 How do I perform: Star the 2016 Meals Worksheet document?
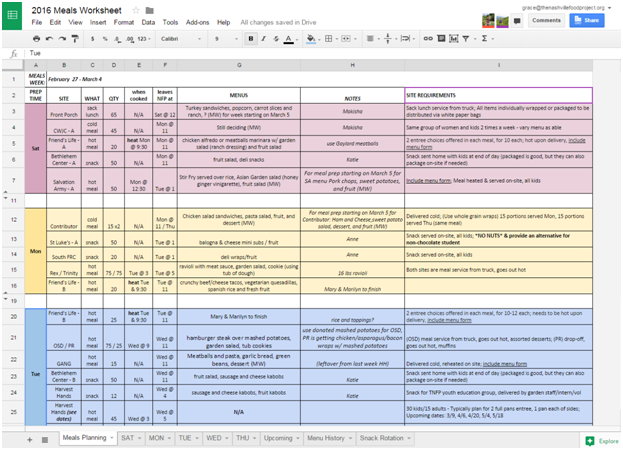pyautogui.click(x=136, y=10)
